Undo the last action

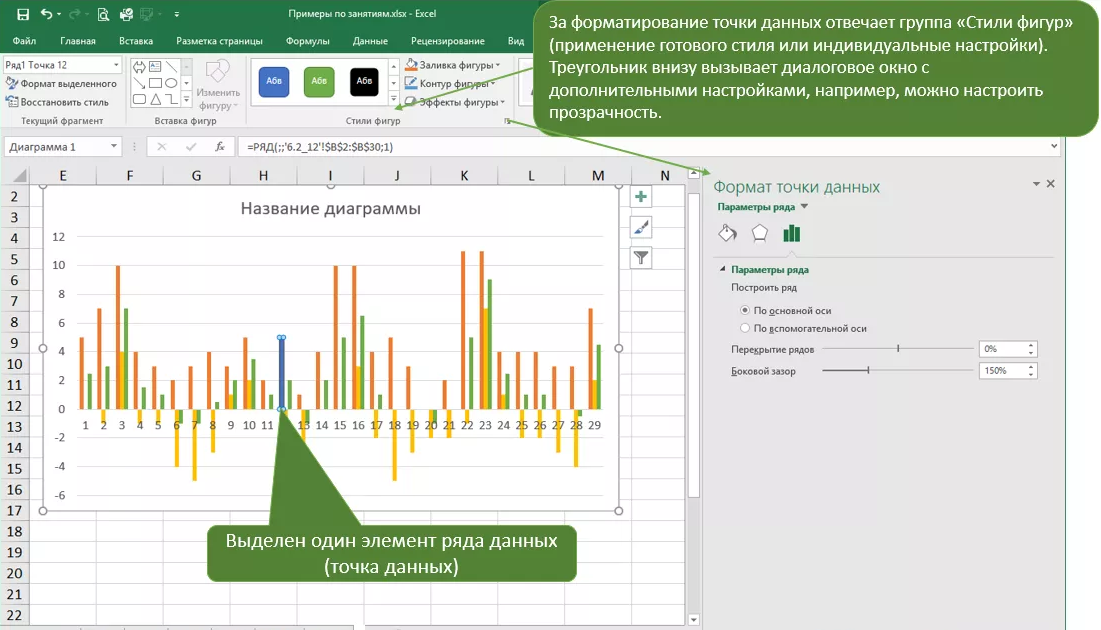click(46, 14)
